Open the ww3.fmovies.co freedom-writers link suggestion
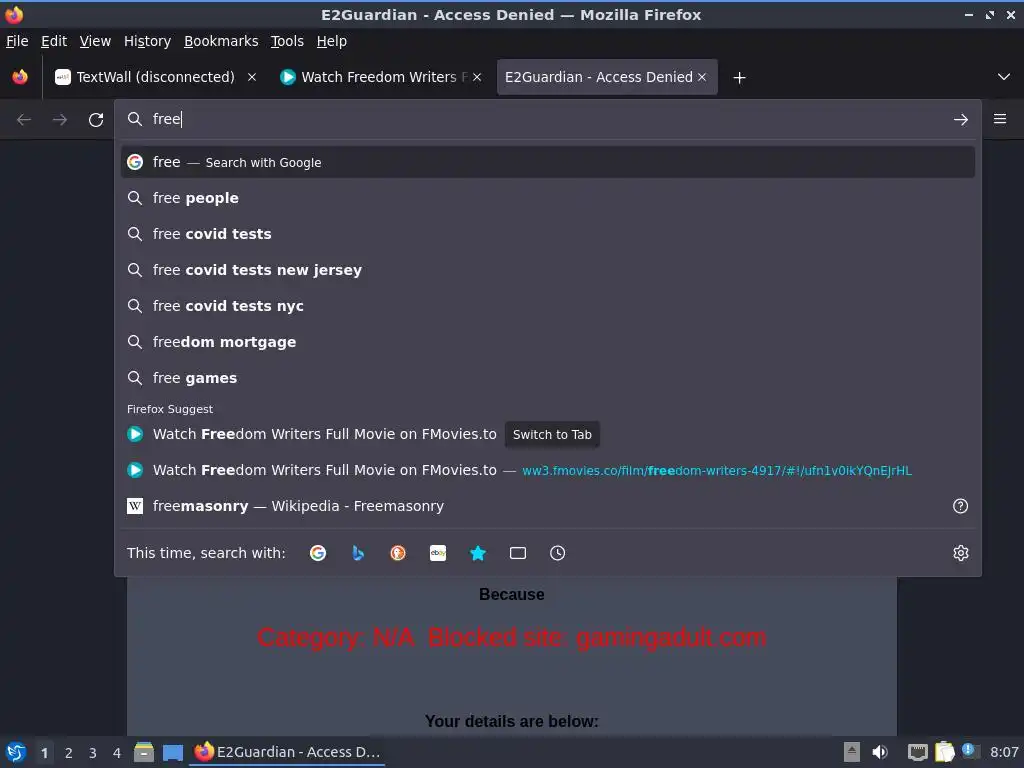1024x768 pixels. pos(547,470)
